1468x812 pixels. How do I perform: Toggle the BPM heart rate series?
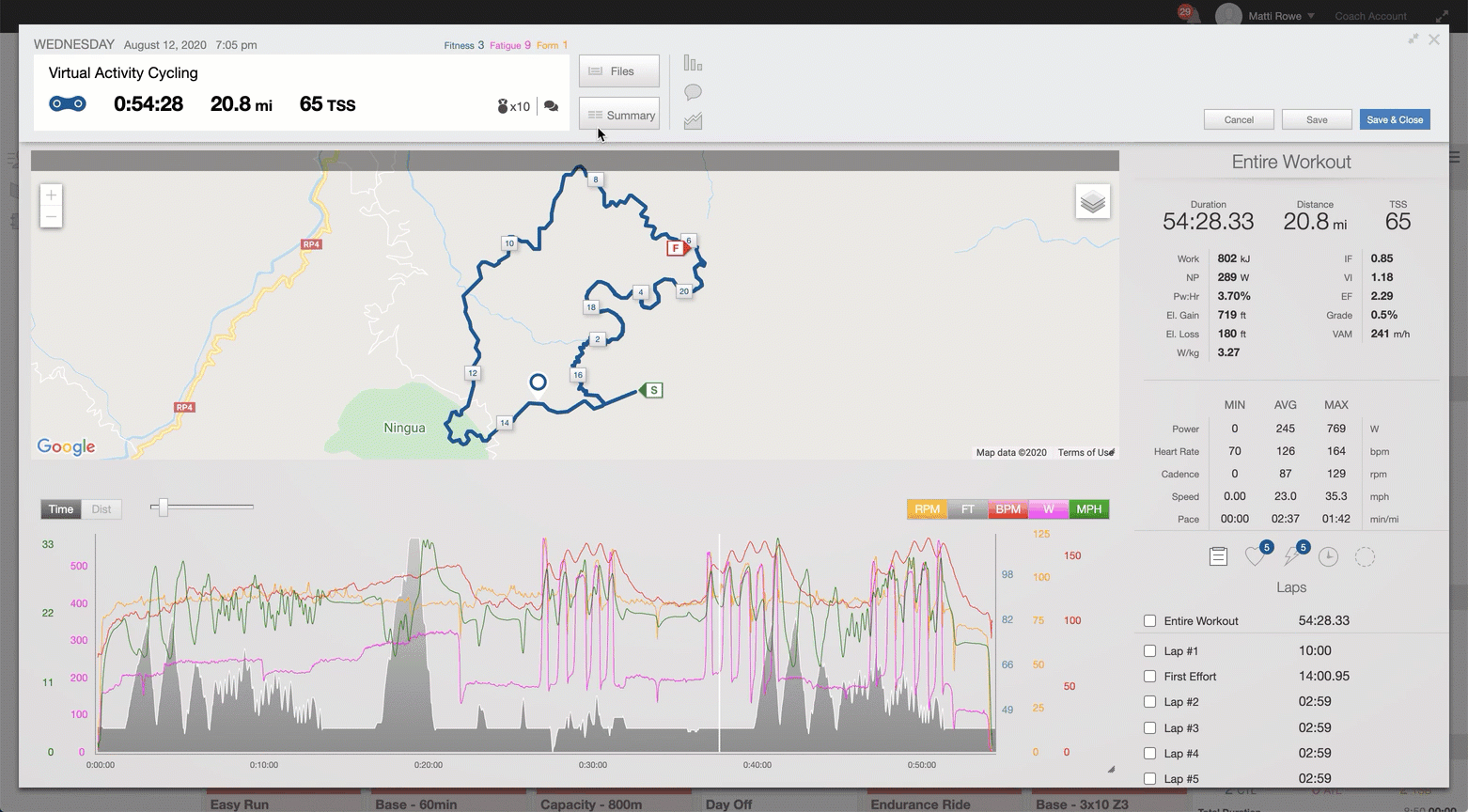pyautogui.click(x=1007, y=509)
